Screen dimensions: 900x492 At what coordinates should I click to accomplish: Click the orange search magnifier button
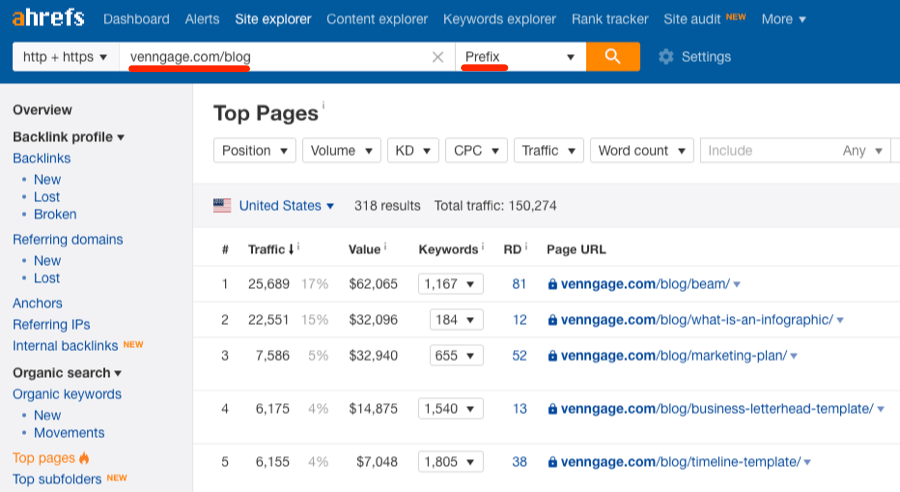tap(613, 57)
